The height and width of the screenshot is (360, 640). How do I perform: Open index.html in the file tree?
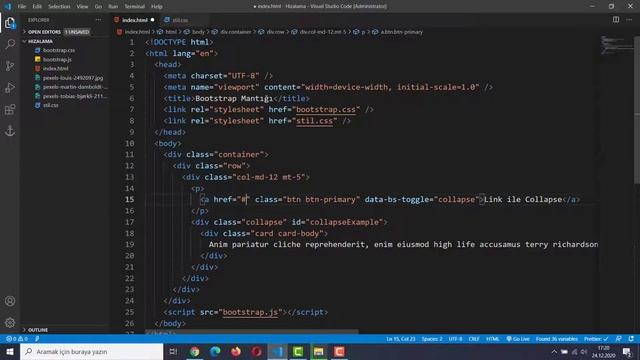[56, 69]
